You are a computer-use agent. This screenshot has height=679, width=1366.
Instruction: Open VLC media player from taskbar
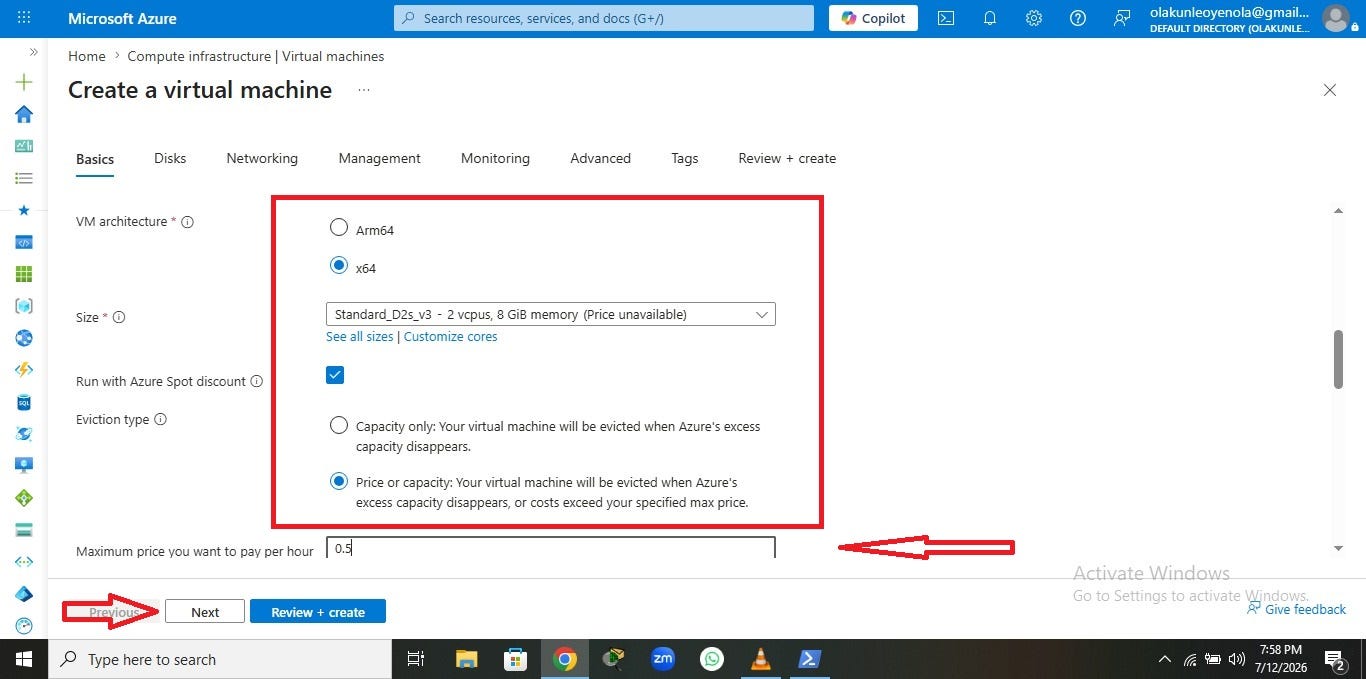[760, 659]
